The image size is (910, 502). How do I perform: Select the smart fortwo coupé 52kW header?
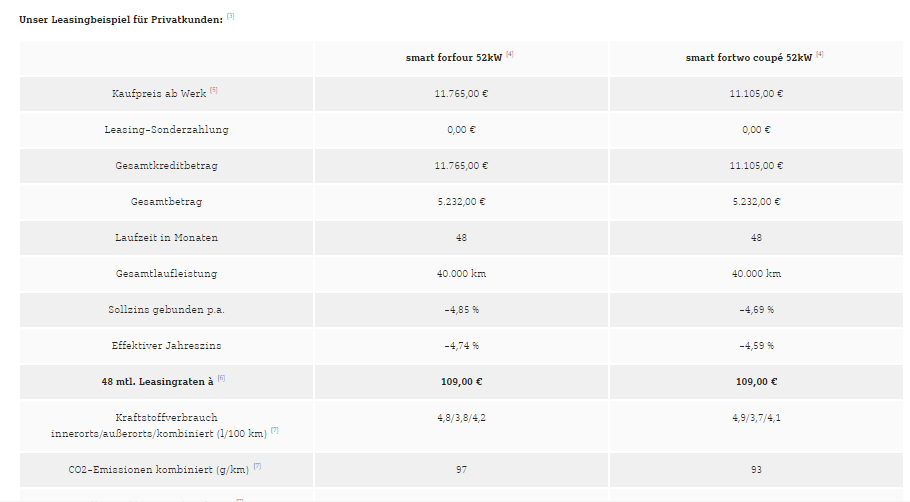749,58
